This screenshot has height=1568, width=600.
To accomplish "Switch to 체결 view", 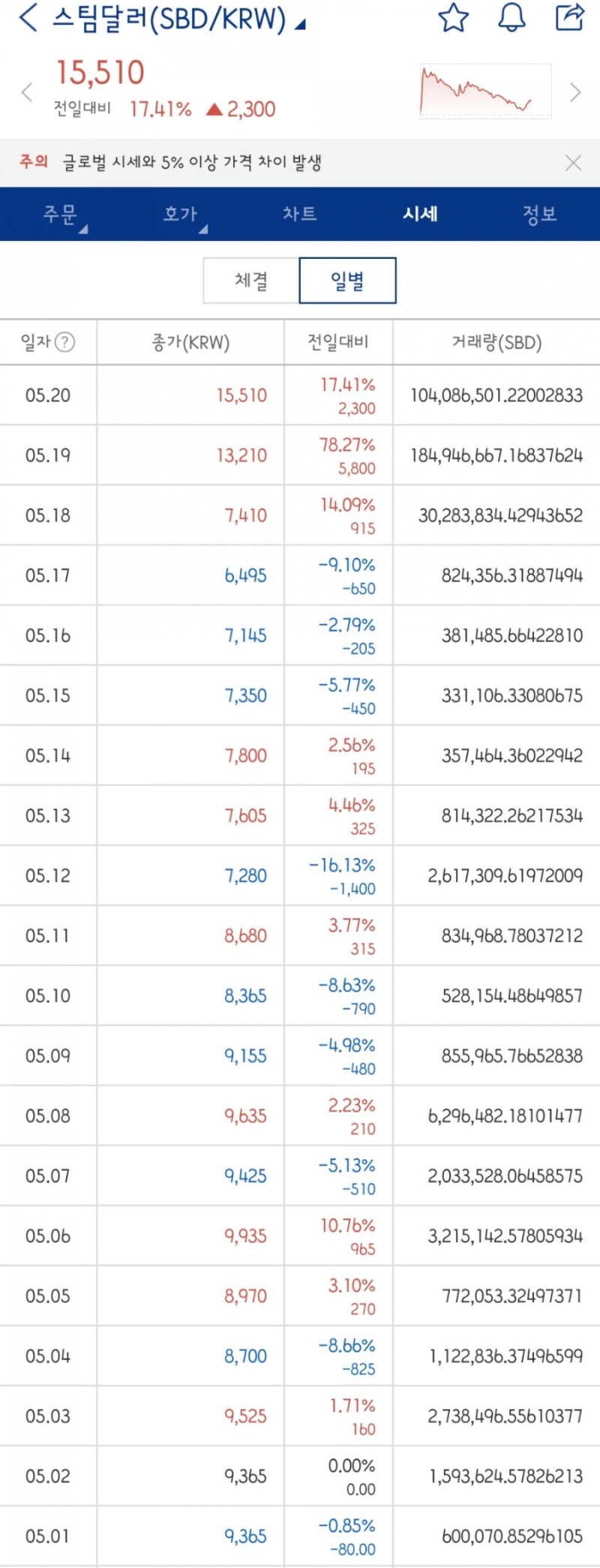I will [251, 281].
